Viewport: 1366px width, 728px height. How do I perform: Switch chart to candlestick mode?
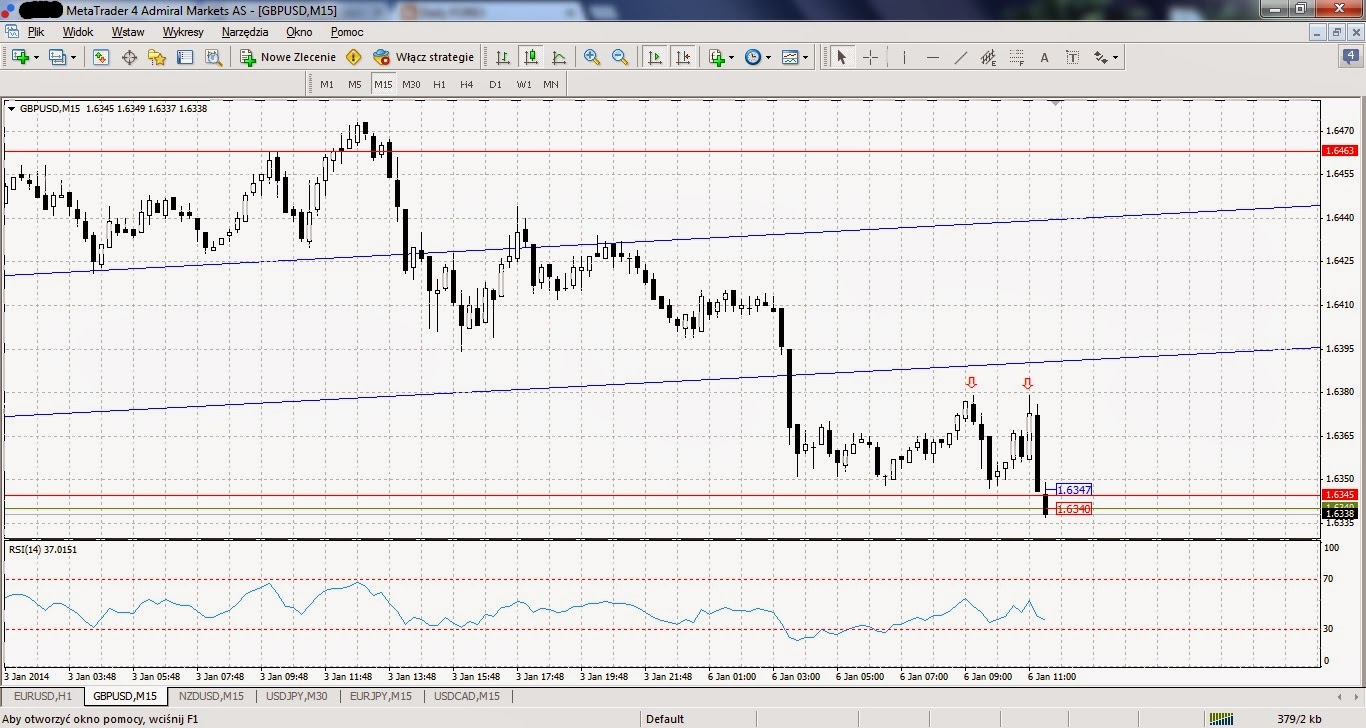click(x=531, y=57)
